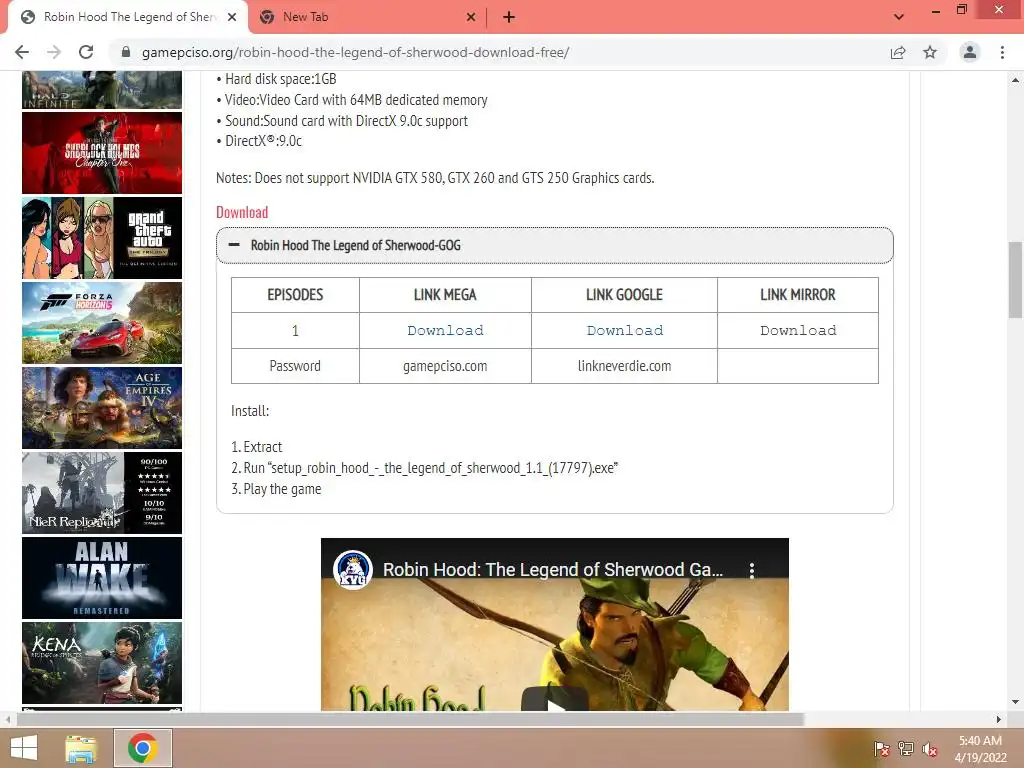This screenshot has width=1024, height=768.
Task: Bookmark this page with the star icon
Action: [930, 52]
